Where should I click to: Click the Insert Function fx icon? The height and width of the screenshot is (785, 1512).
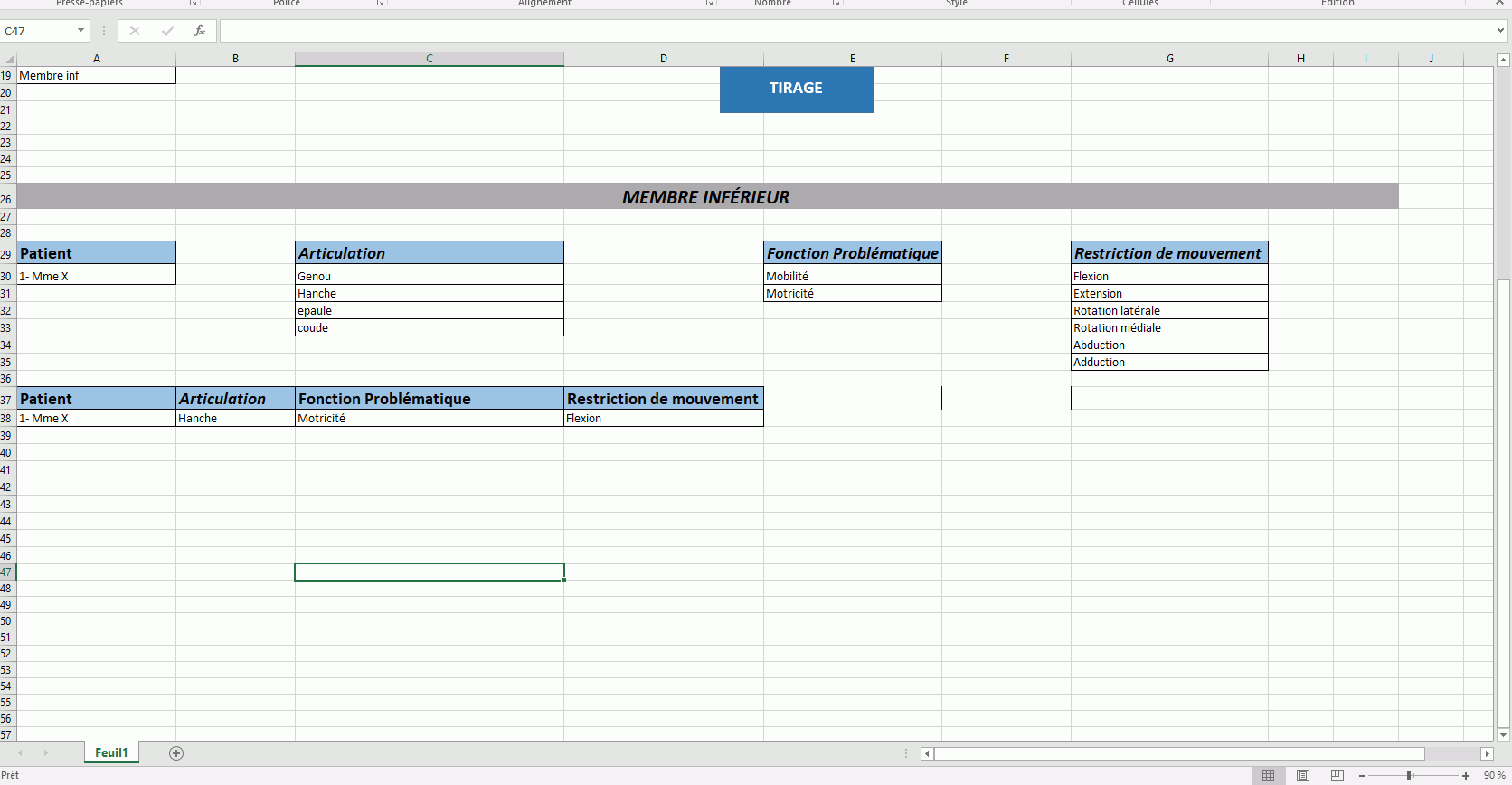[200, 31]
